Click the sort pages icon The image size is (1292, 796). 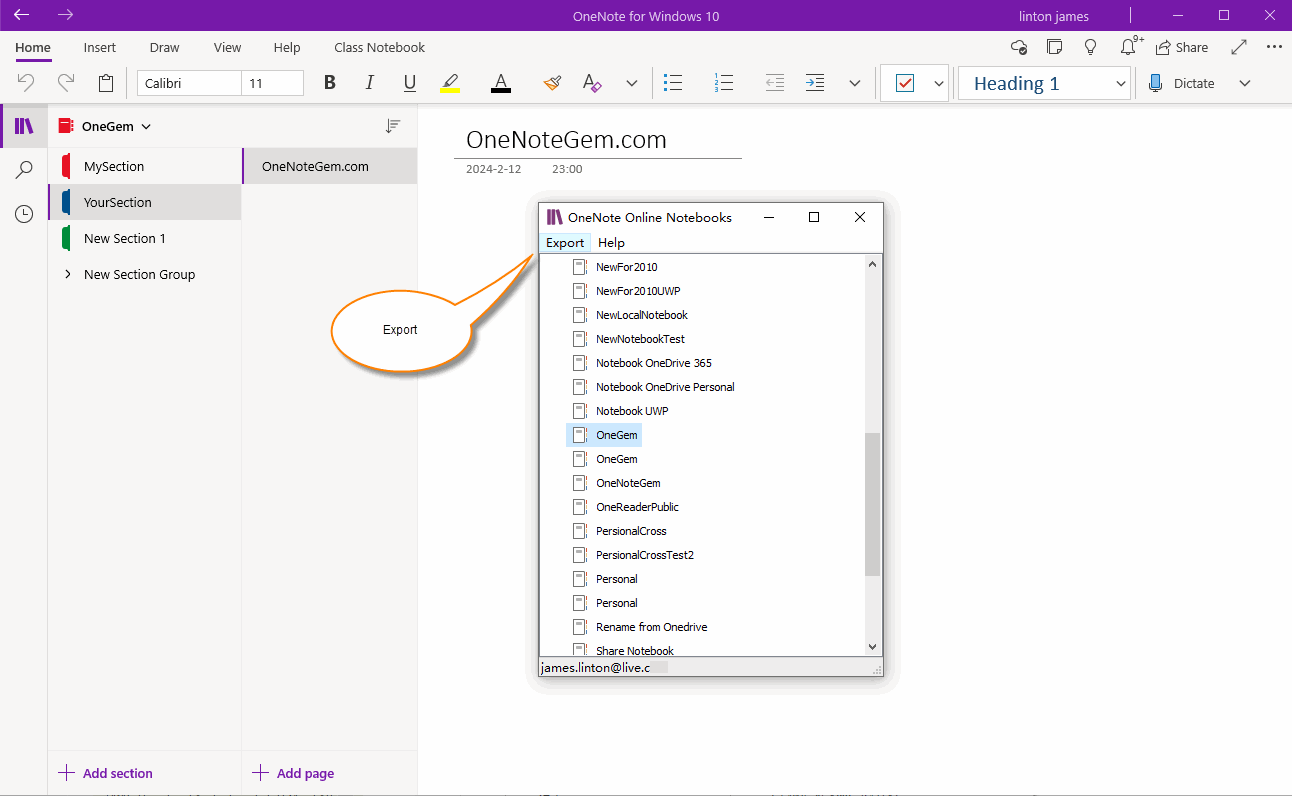coord(393,126)
